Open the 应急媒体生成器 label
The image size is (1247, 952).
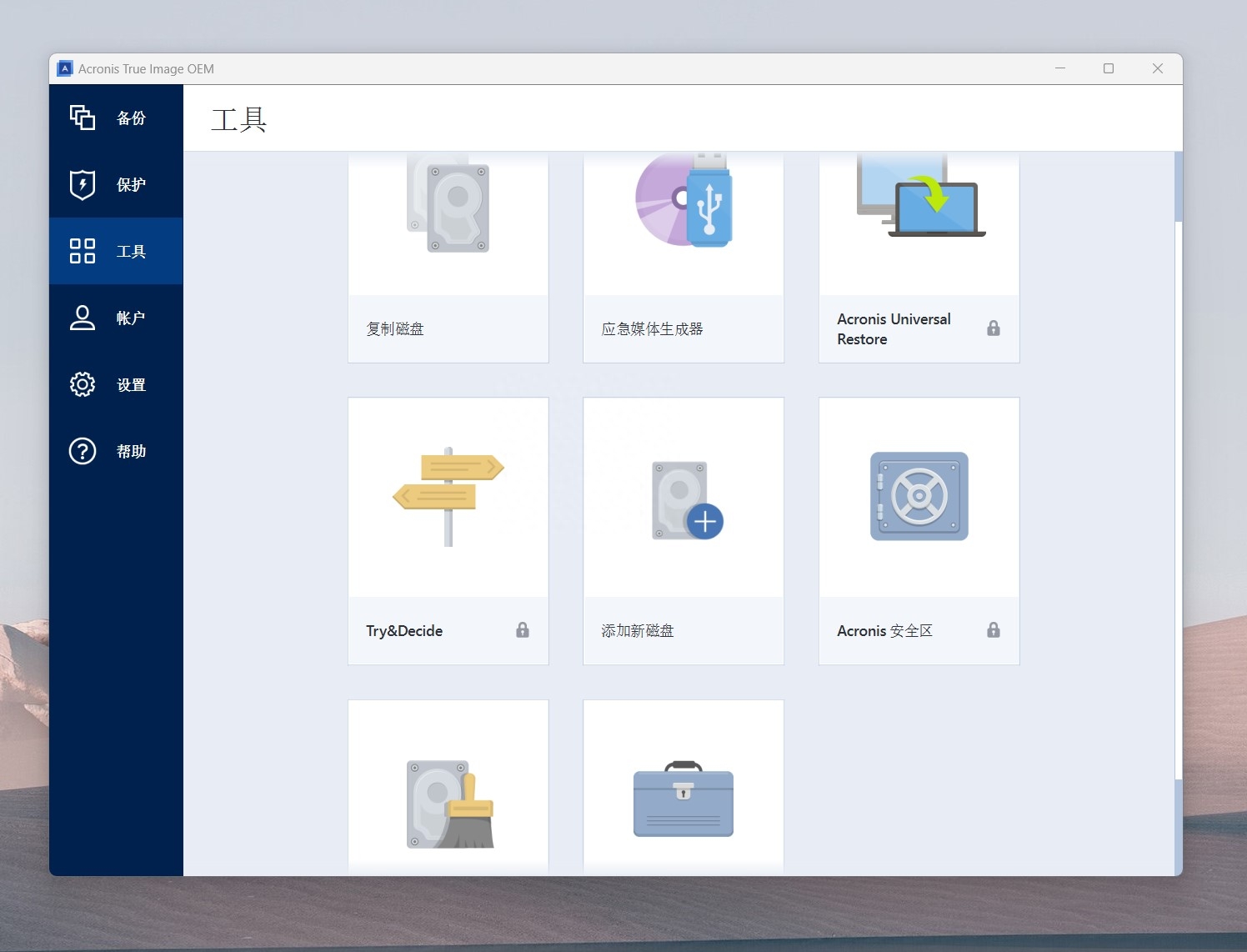point(652,329)
